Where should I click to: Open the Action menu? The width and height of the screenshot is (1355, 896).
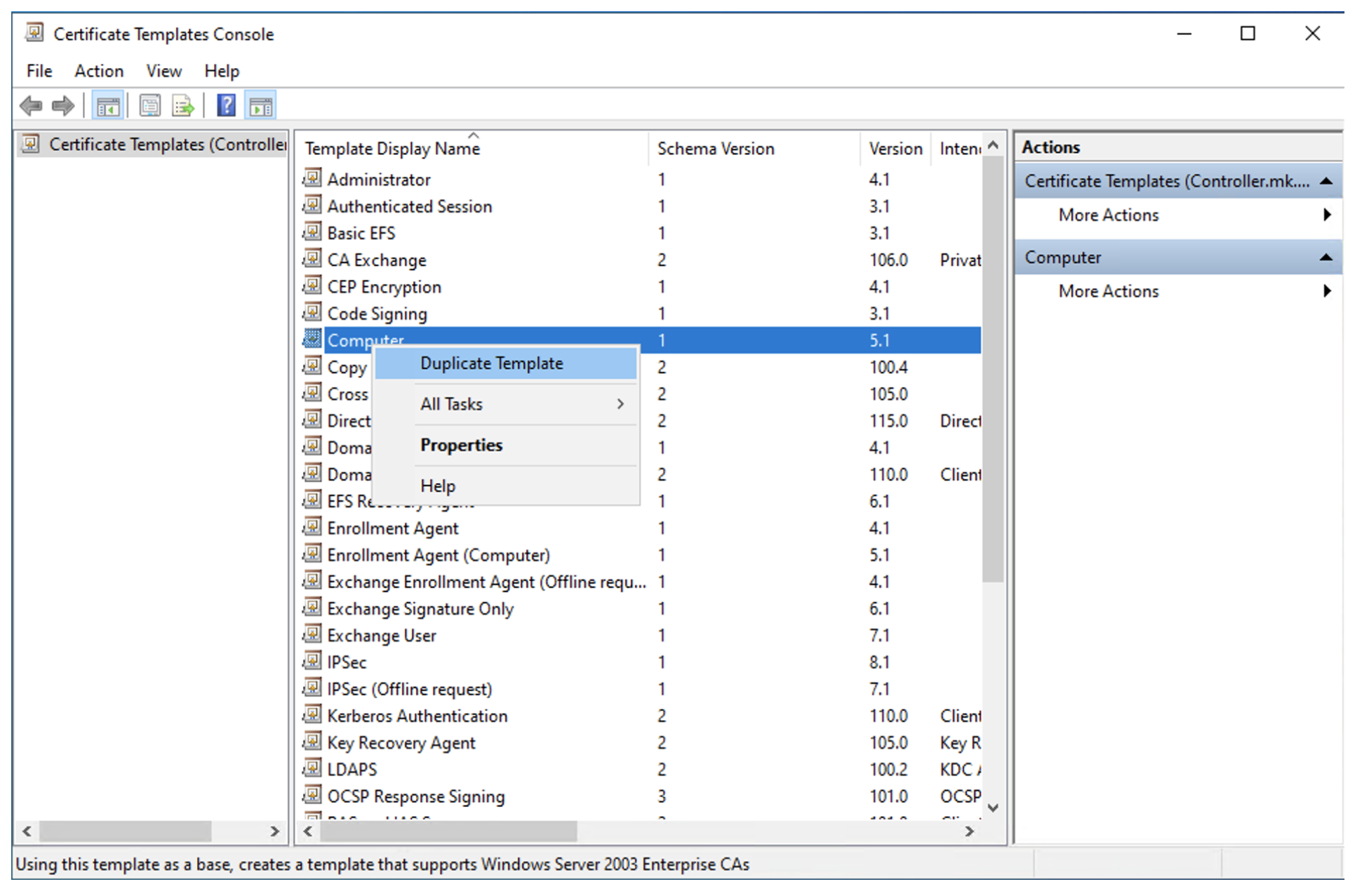point(99,71)
